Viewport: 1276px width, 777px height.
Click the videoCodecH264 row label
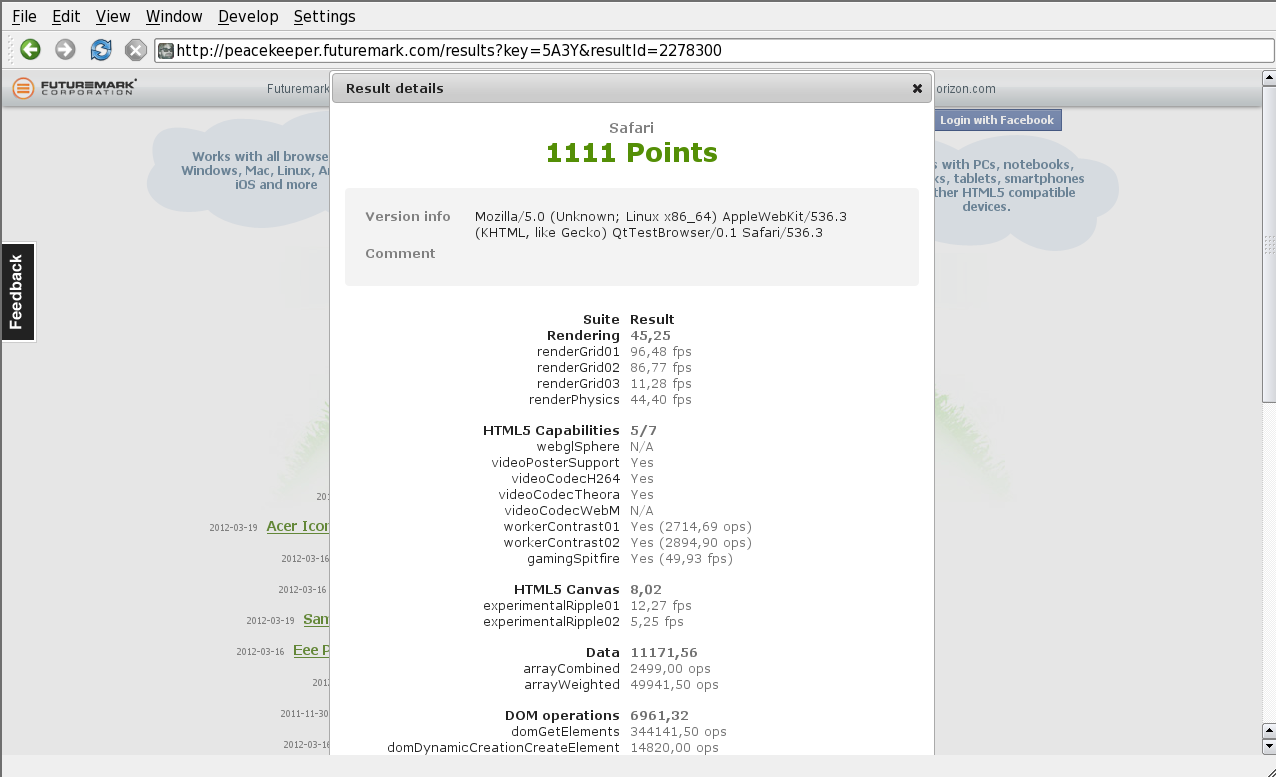[x=566, y=478]
